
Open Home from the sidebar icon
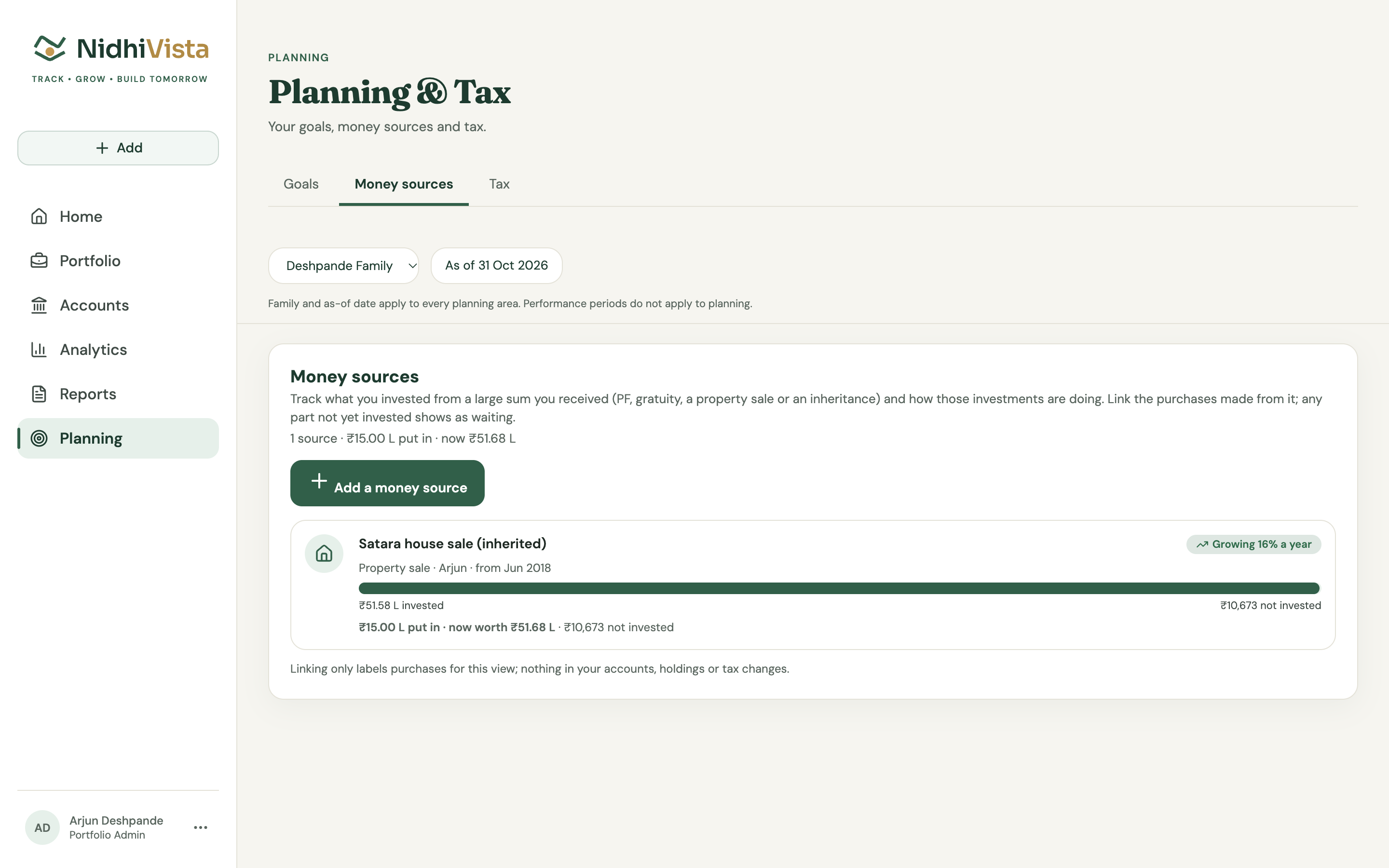[39, 217]
